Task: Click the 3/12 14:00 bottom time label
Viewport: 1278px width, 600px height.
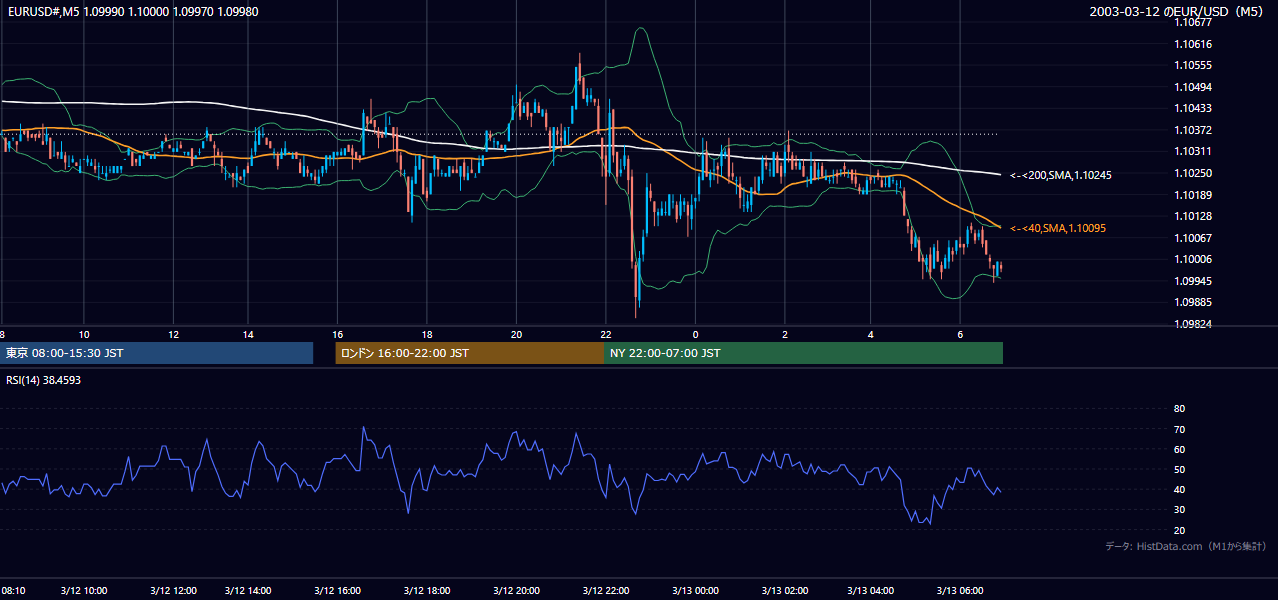Action: click(250, 590)
